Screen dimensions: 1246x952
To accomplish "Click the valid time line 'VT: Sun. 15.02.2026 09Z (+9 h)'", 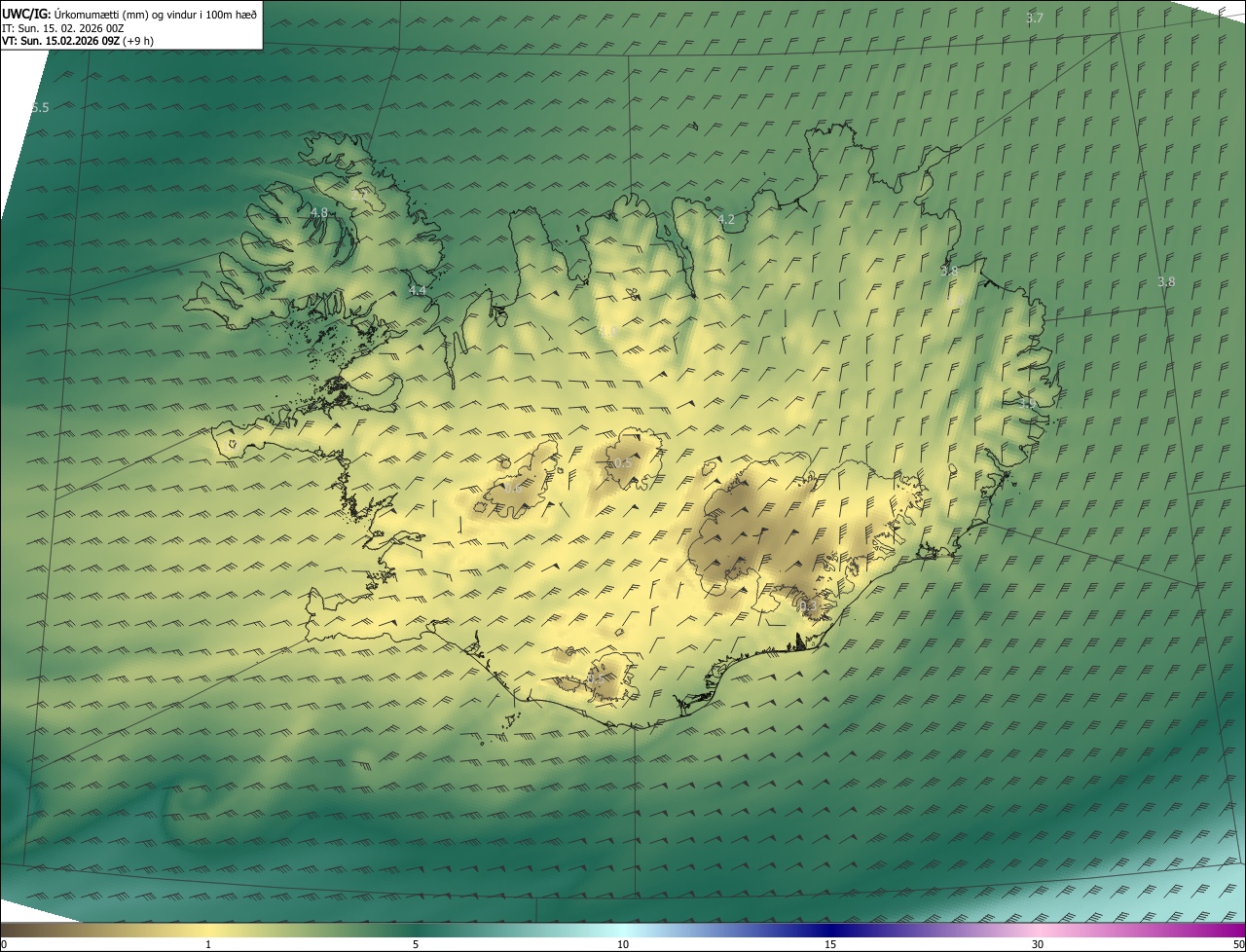I will point(77,41).
